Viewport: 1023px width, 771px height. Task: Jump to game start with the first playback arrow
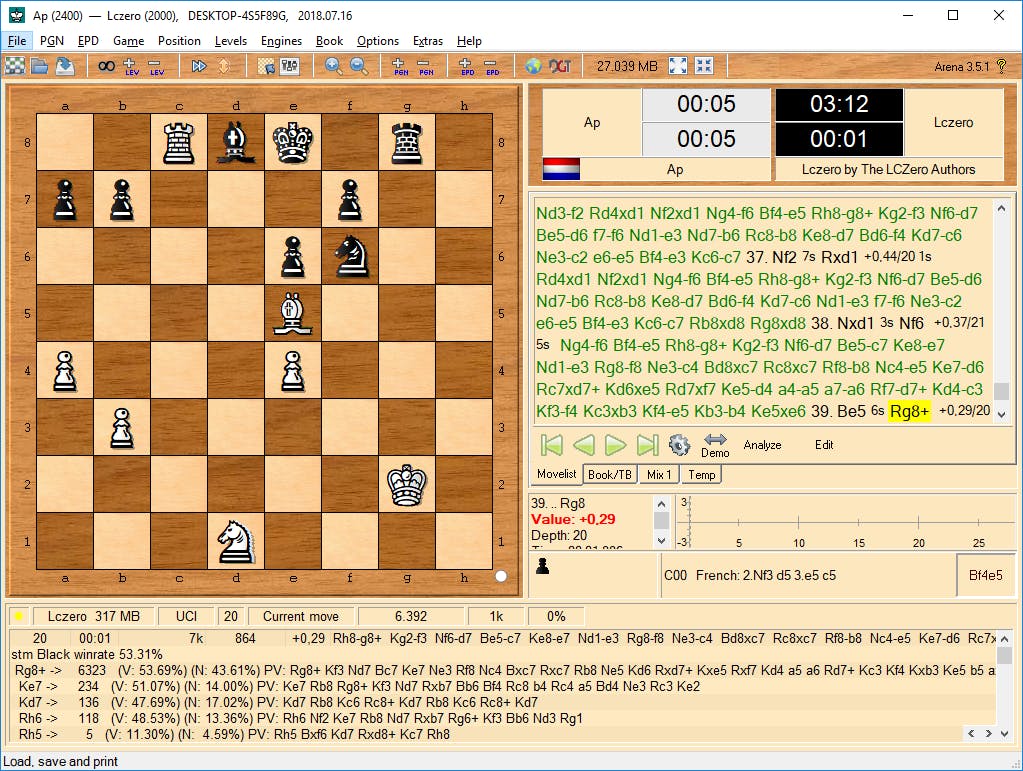[x=550, y=445]
